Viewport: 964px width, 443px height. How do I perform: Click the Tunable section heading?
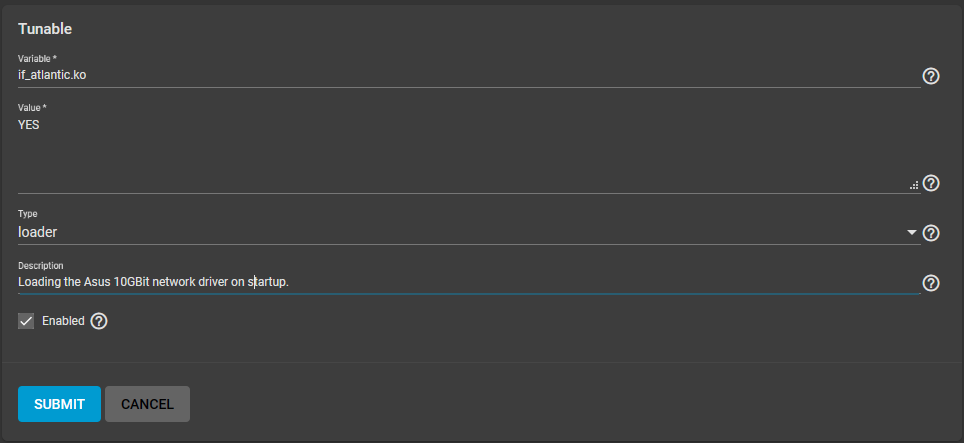pyautogui.click(x=45, y=29)
